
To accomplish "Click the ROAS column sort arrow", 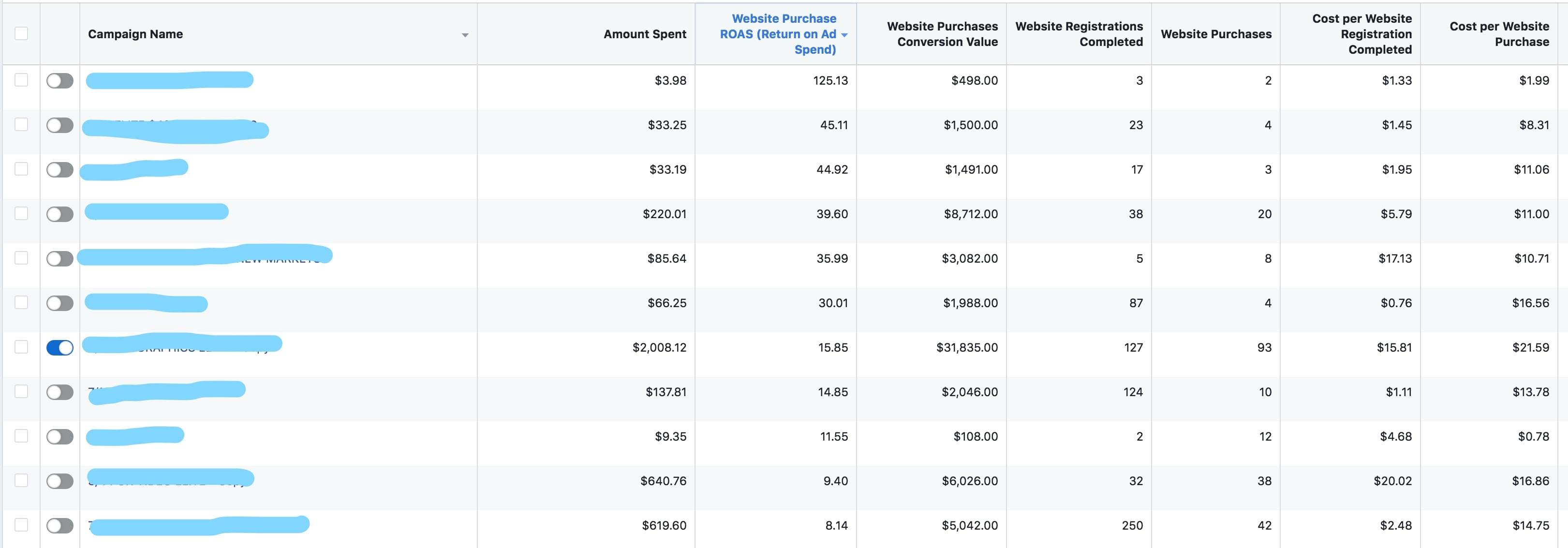I will [844, 35].
